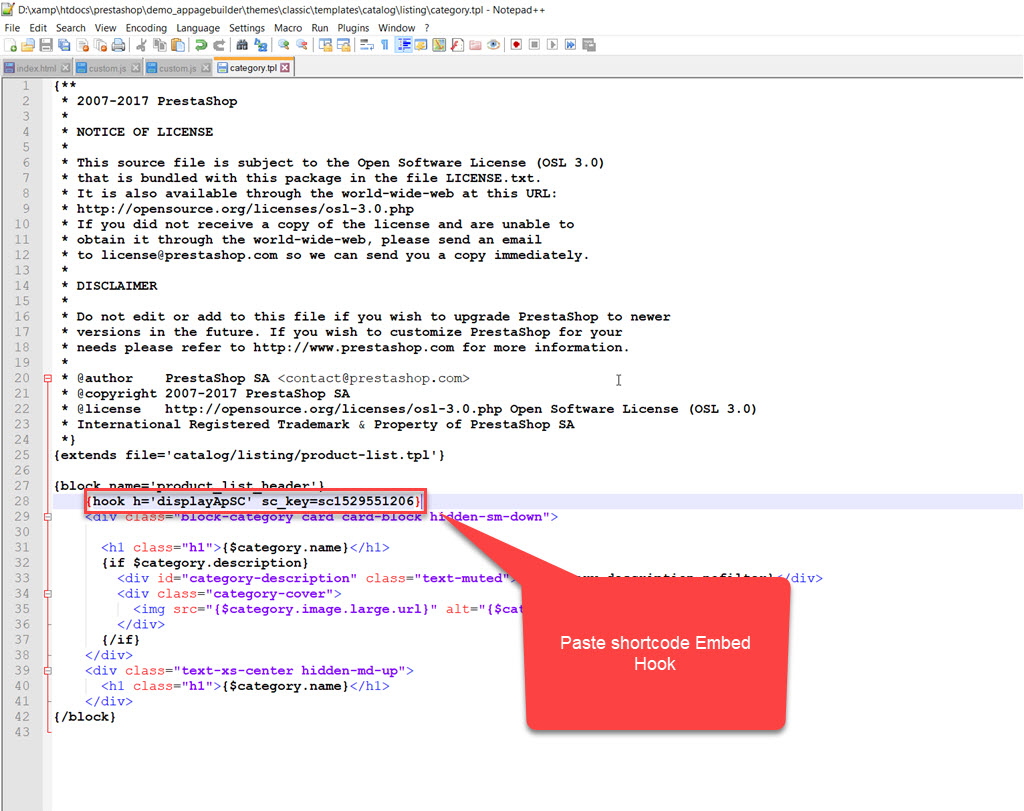The height and width of the screenshot is (811, 1024).
Task: Save the recorded macro icon
Action: point(589,45)
